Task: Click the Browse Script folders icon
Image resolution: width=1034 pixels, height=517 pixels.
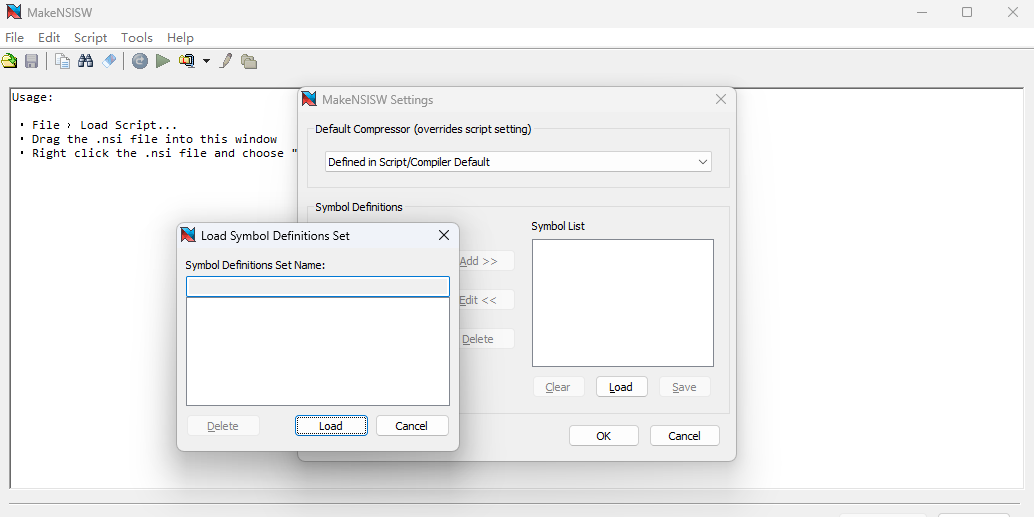Action: click(249, 61)
